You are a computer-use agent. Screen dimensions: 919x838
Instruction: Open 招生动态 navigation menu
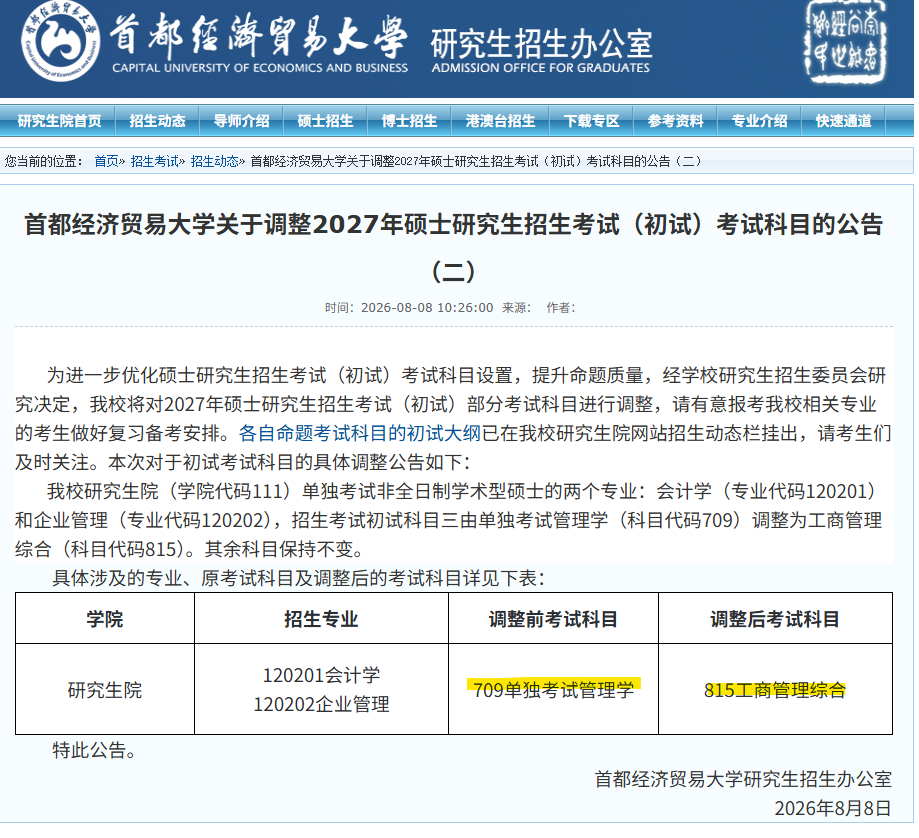[x=157, y=121]
